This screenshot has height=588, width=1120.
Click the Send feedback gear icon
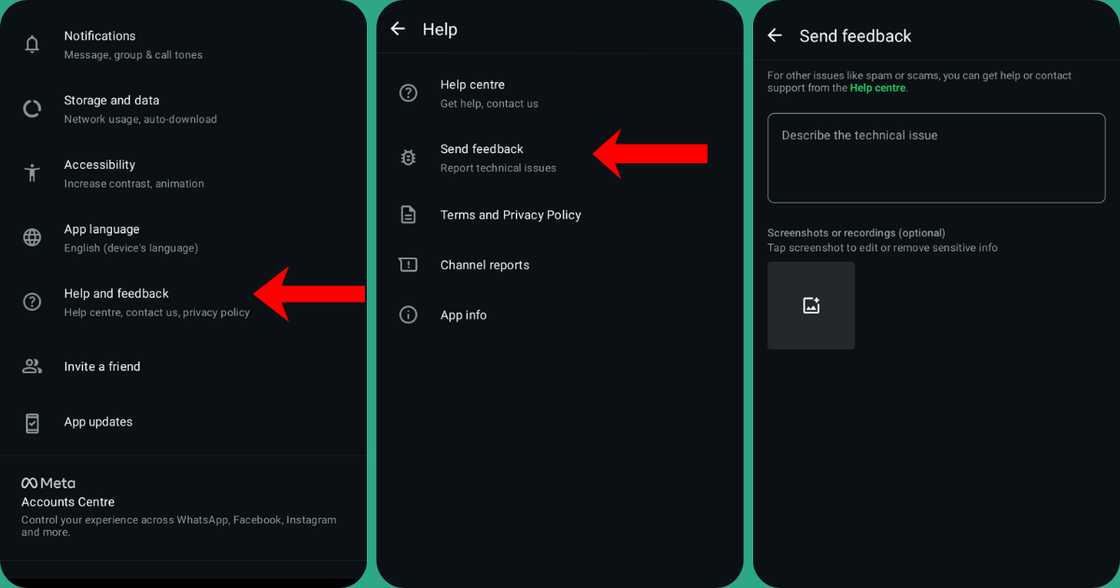pyautogui.click(x=407, y=157)
